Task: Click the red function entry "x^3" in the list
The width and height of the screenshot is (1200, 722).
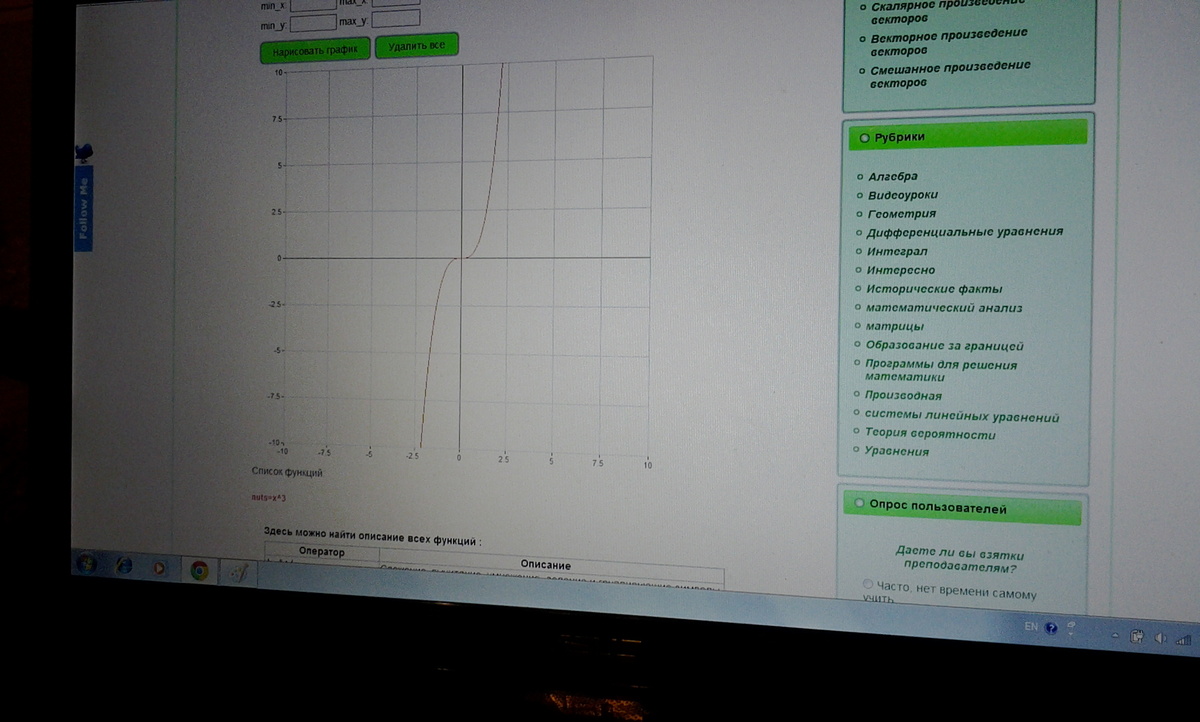Action: pos(268,497)
